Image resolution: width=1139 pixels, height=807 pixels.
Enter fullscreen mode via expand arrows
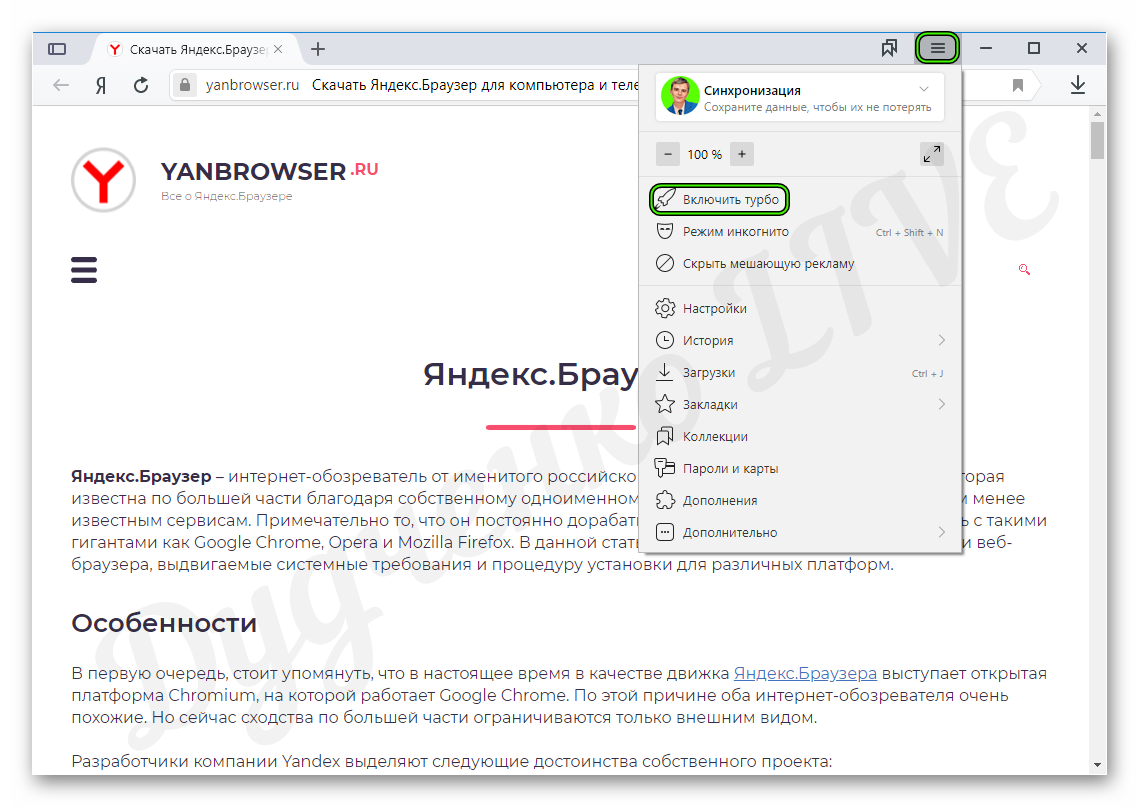coord(932,154)
